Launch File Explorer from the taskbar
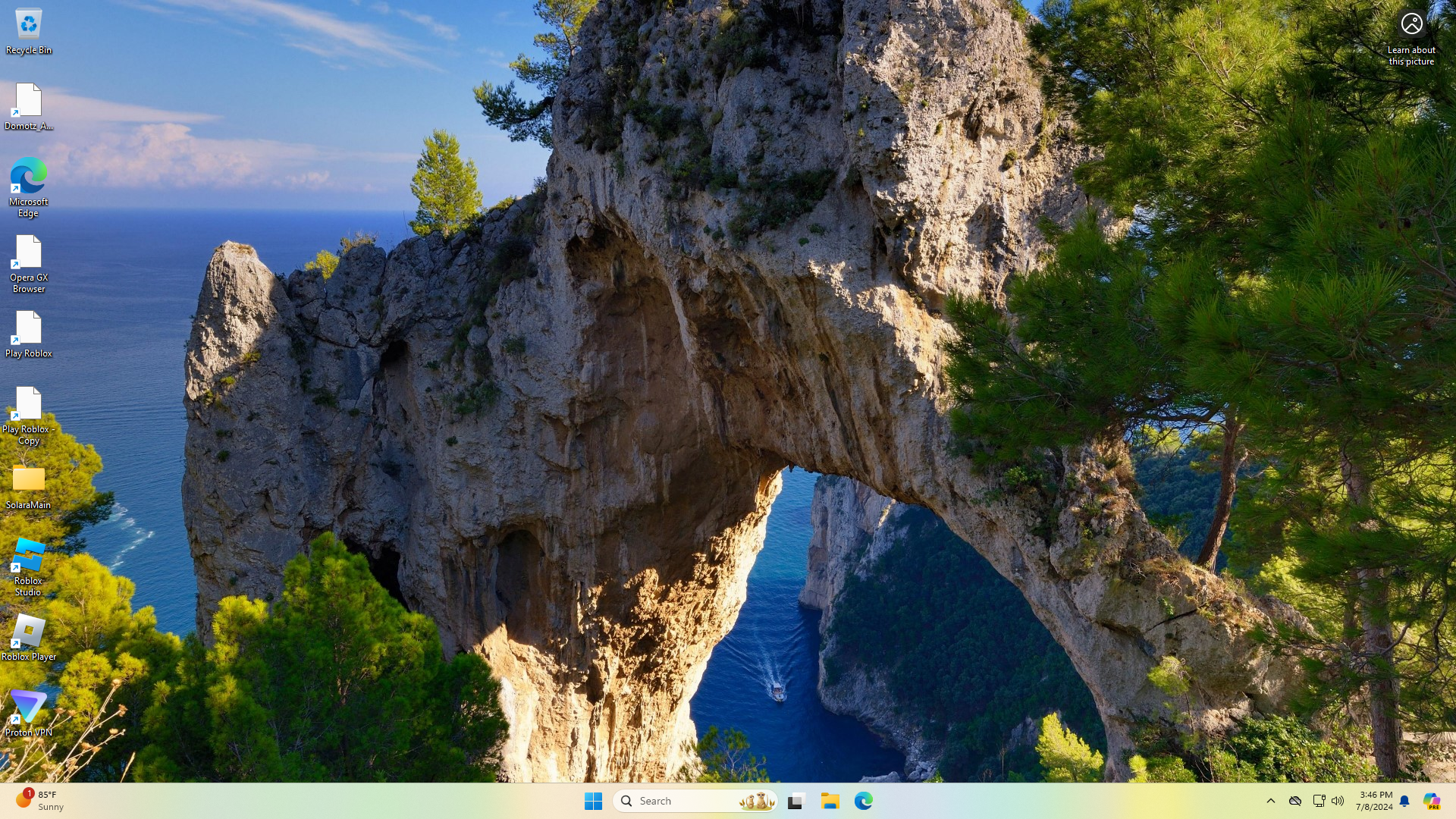 point(830,801)
